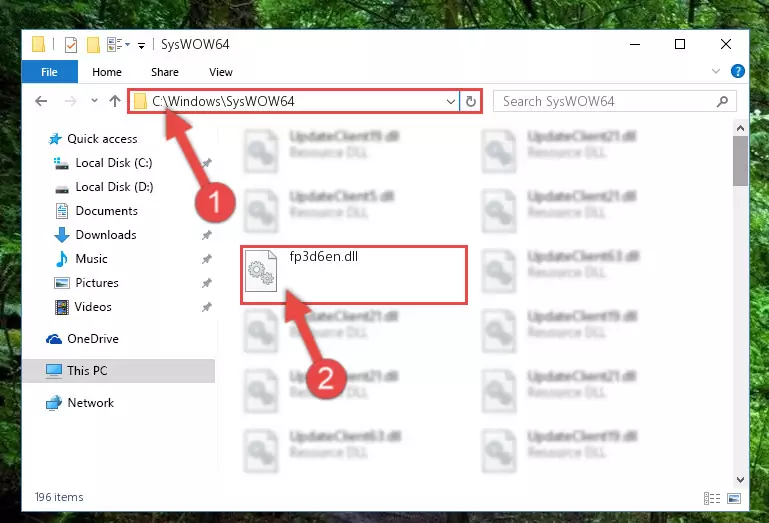Click the pin icon beside Videos
This screenshot has height=523, width=769.
point(206,307)
